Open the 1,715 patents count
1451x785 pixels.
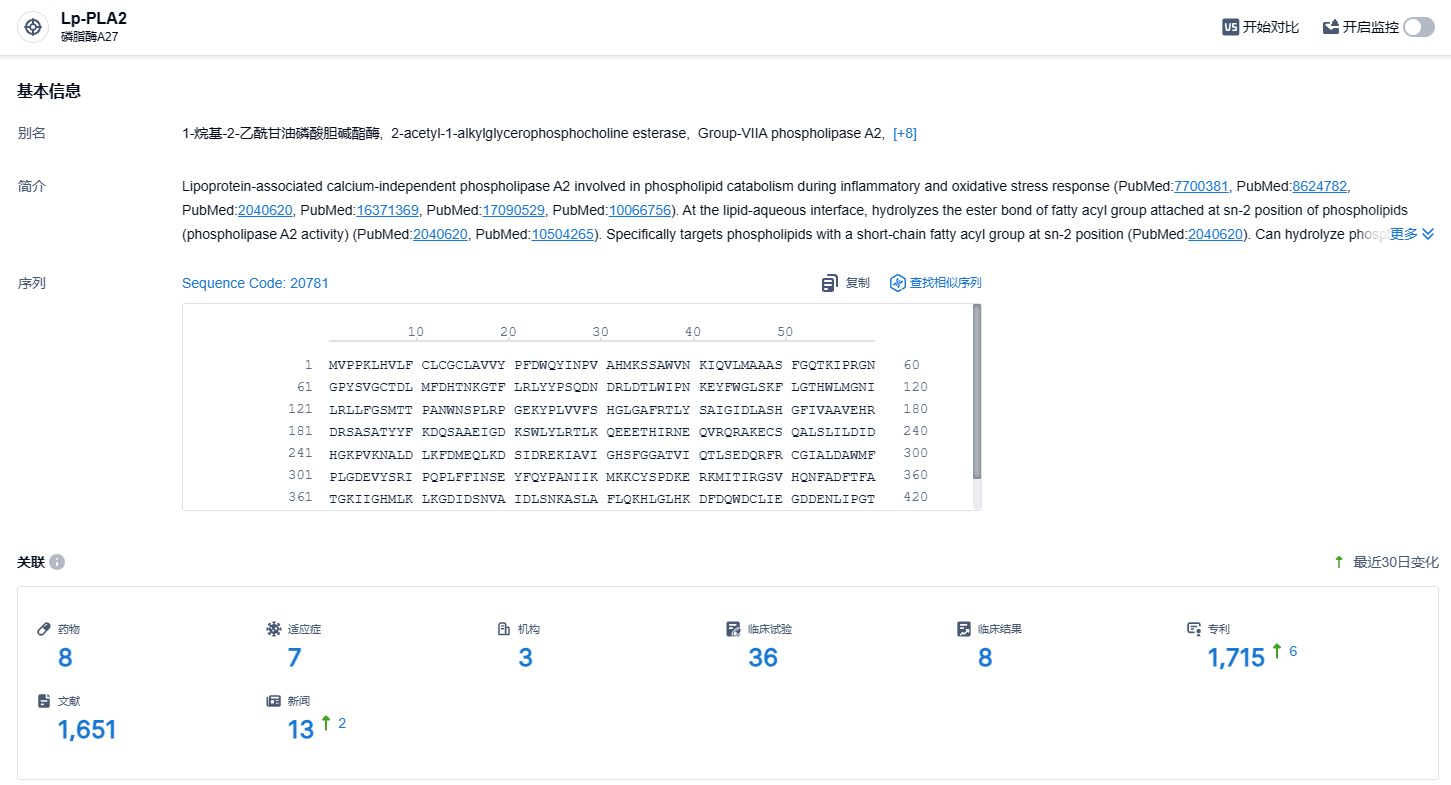1236,657
